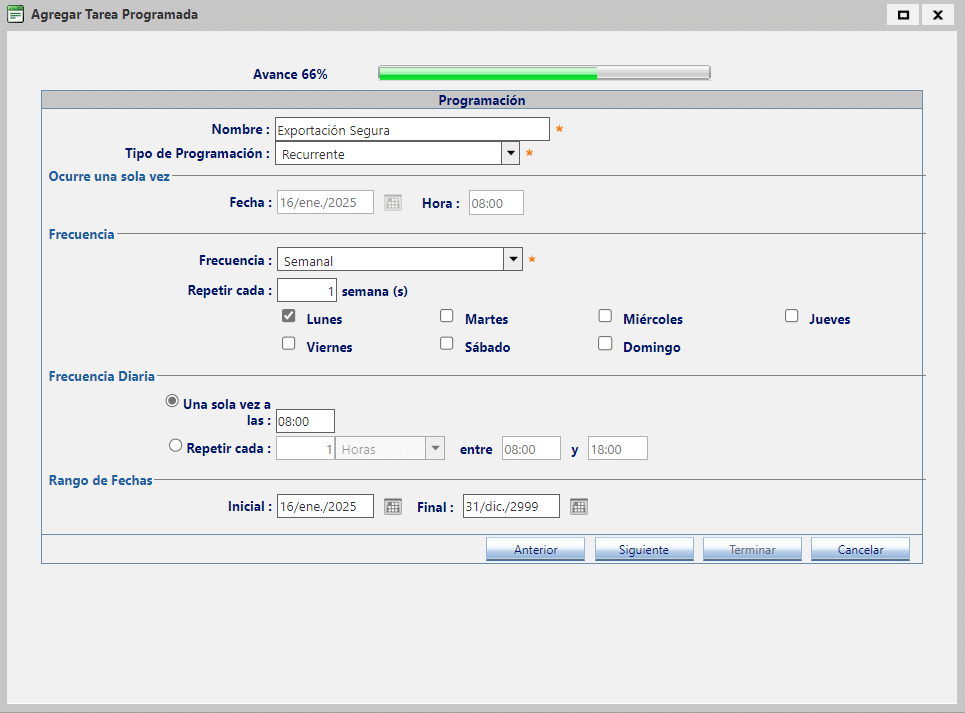Click the Nombre text field

click(x=412, y=129)
